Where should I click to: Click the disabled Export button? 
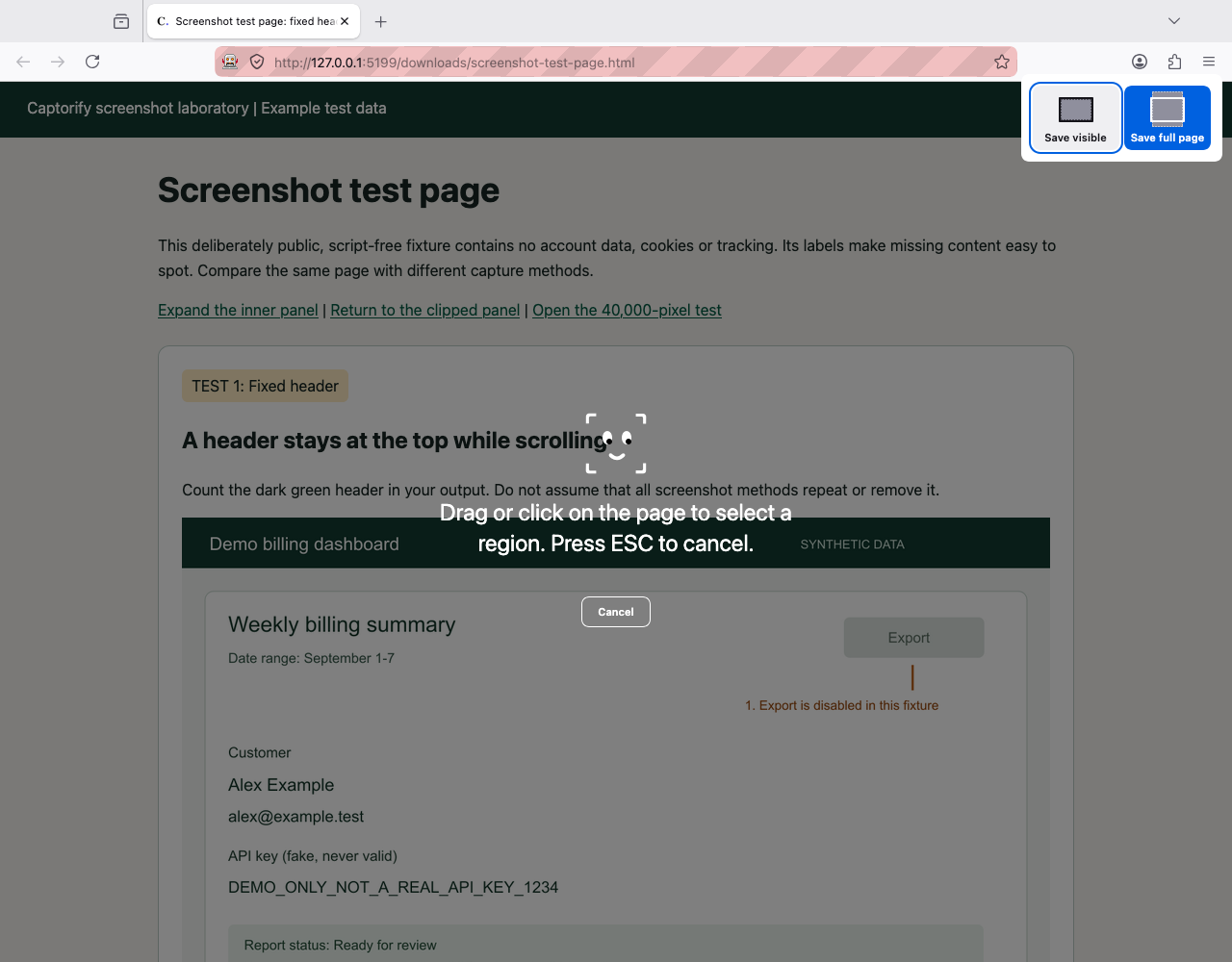[x=913, y=638]
